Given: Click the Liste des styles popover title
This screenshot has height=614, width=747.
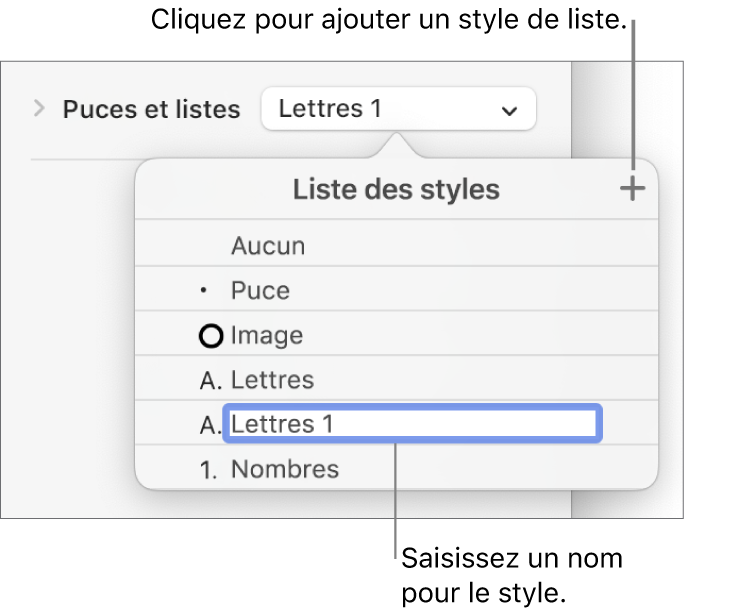Looking at the screenshot, I should tap(395, 189).
